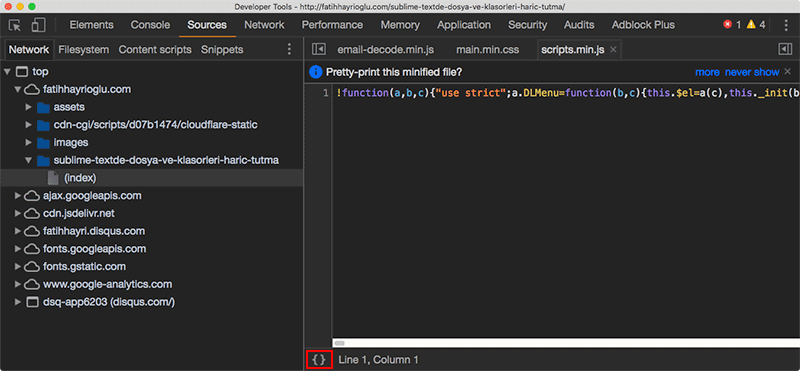
Task: Click the horizontal scrollbar thumb in code editor
Action: 339,343
